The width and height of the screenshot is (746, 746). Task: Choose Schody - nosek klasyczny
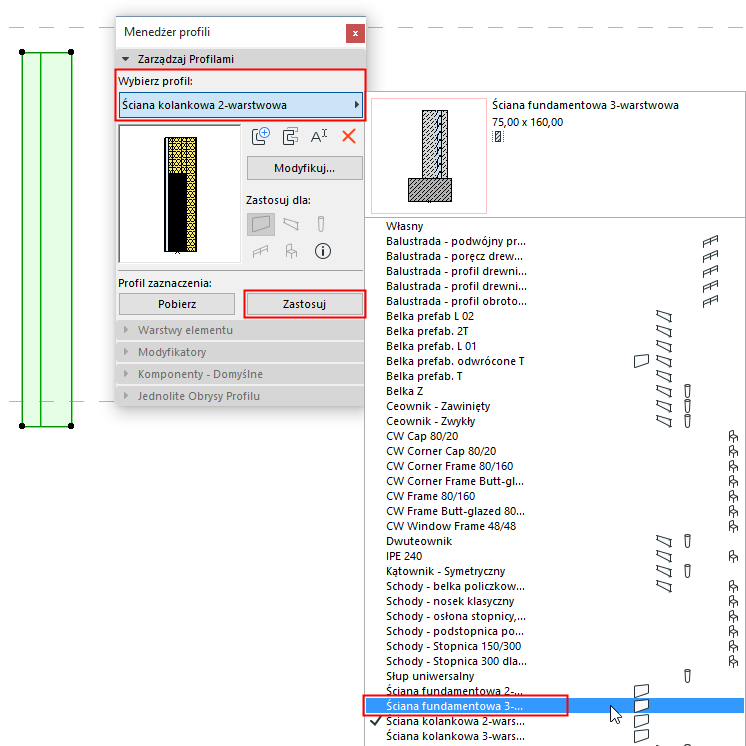coord(554,601)
